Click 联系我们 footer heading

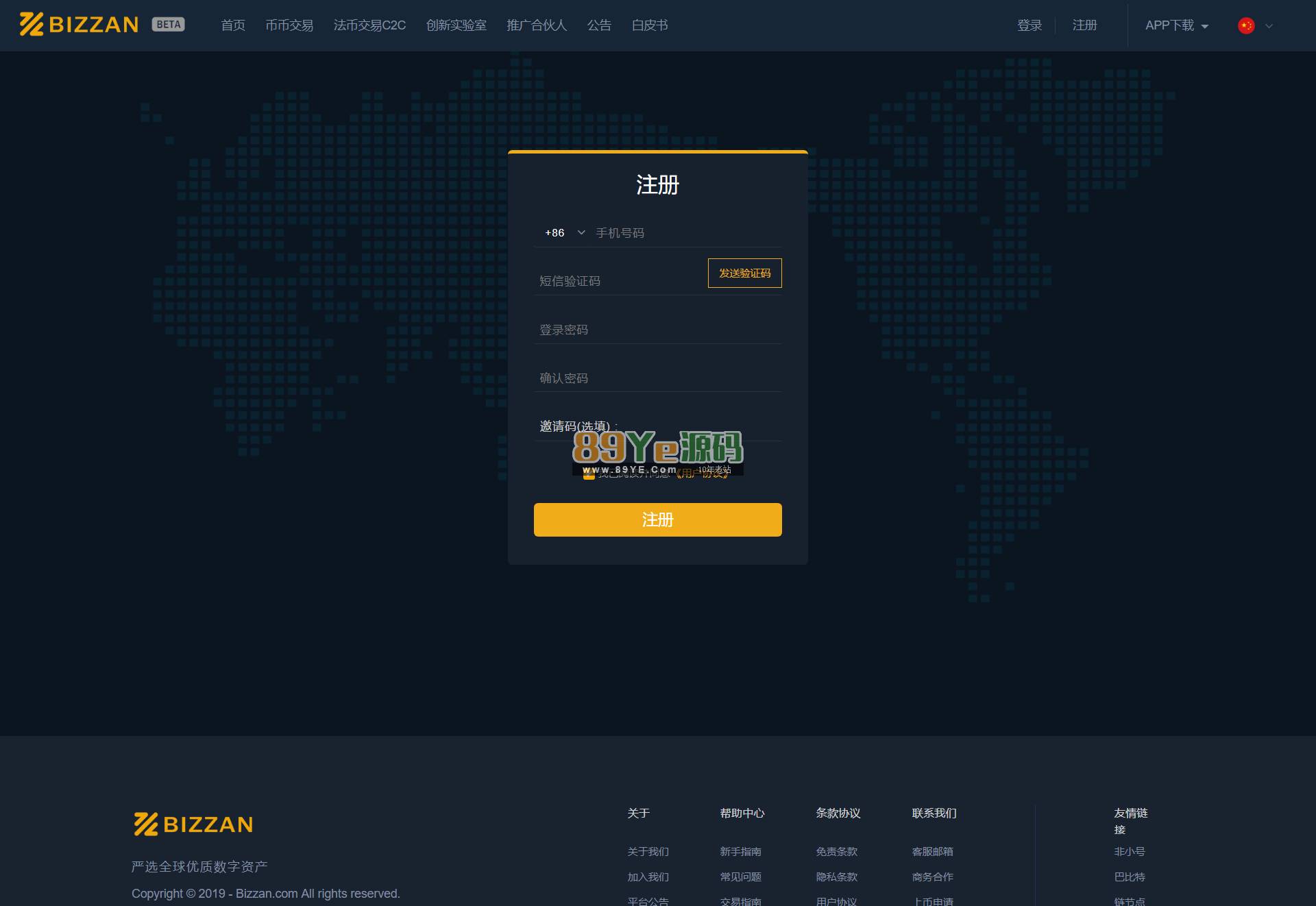(x=934, y=813)
